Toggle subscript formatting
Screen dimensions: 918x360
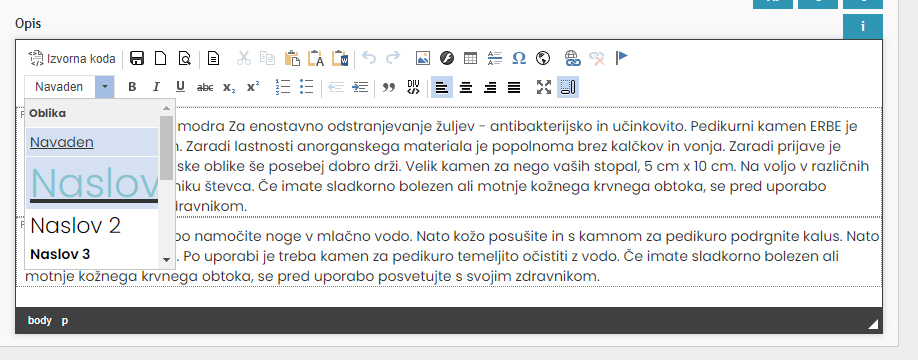[229, 87]
